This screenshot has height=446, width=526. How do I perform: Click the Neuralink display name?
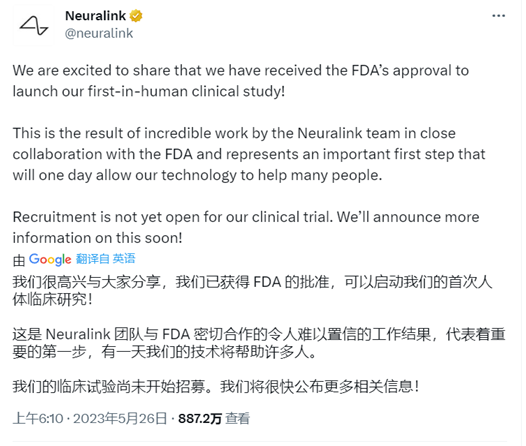click(x=95, y=16)
